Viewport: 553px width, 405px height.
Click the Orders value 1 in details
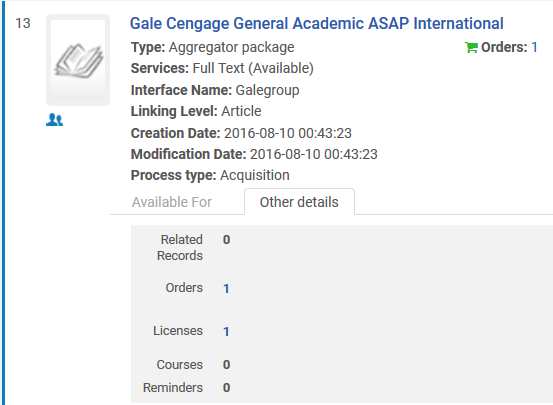pos(226,289)
